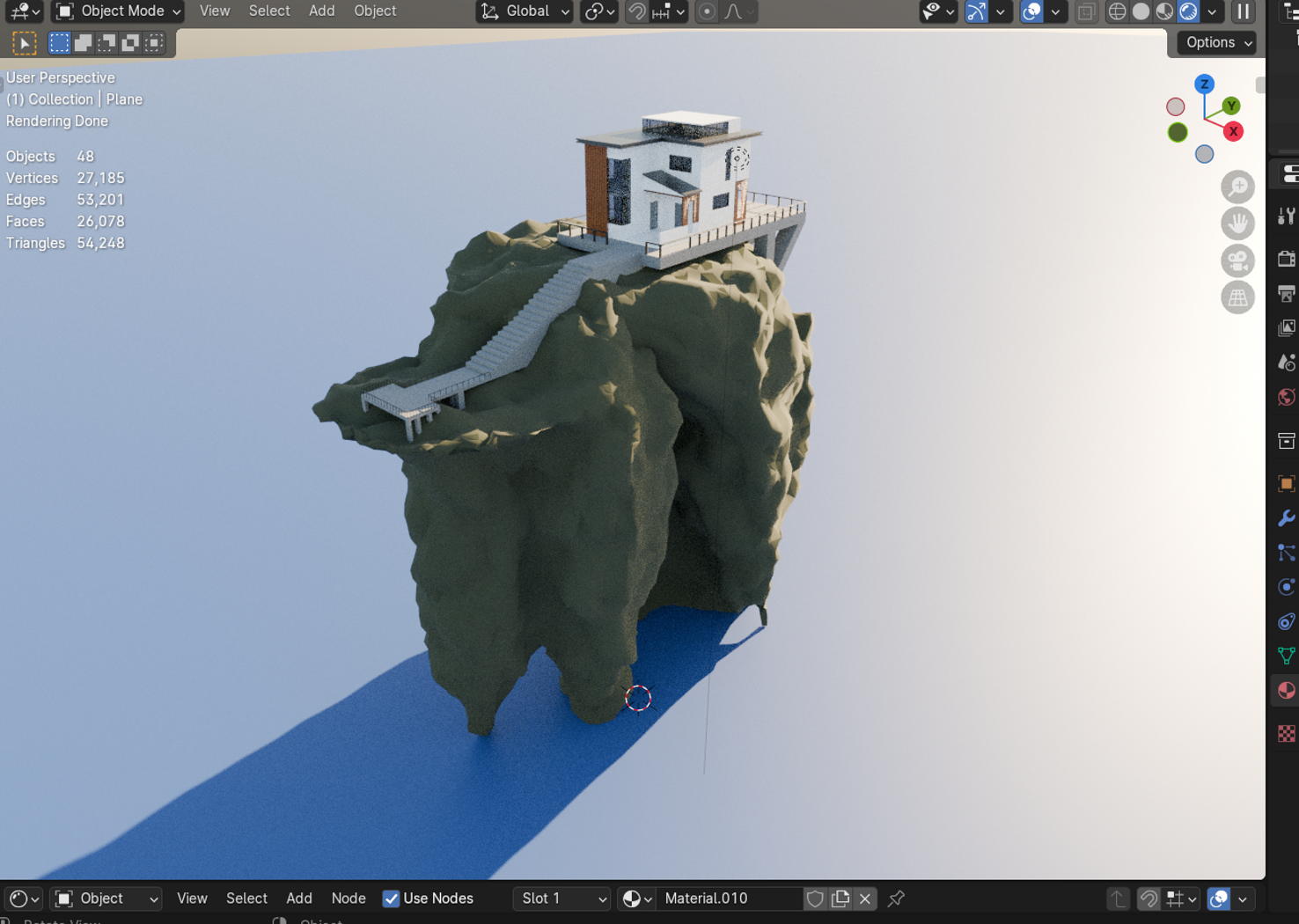The height and width of the screenshot is (924, 1299).
Task: Click the fake user shield icon
Action: 815,898
